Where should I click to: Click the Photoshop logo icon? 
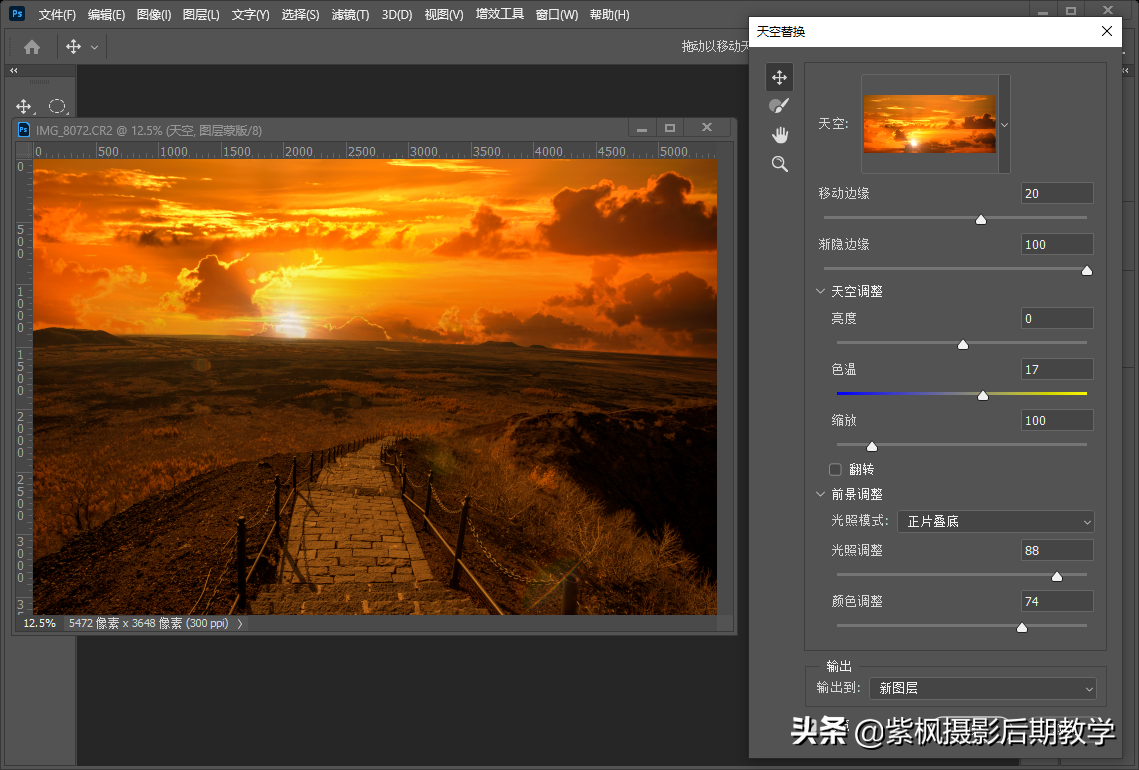17,14
